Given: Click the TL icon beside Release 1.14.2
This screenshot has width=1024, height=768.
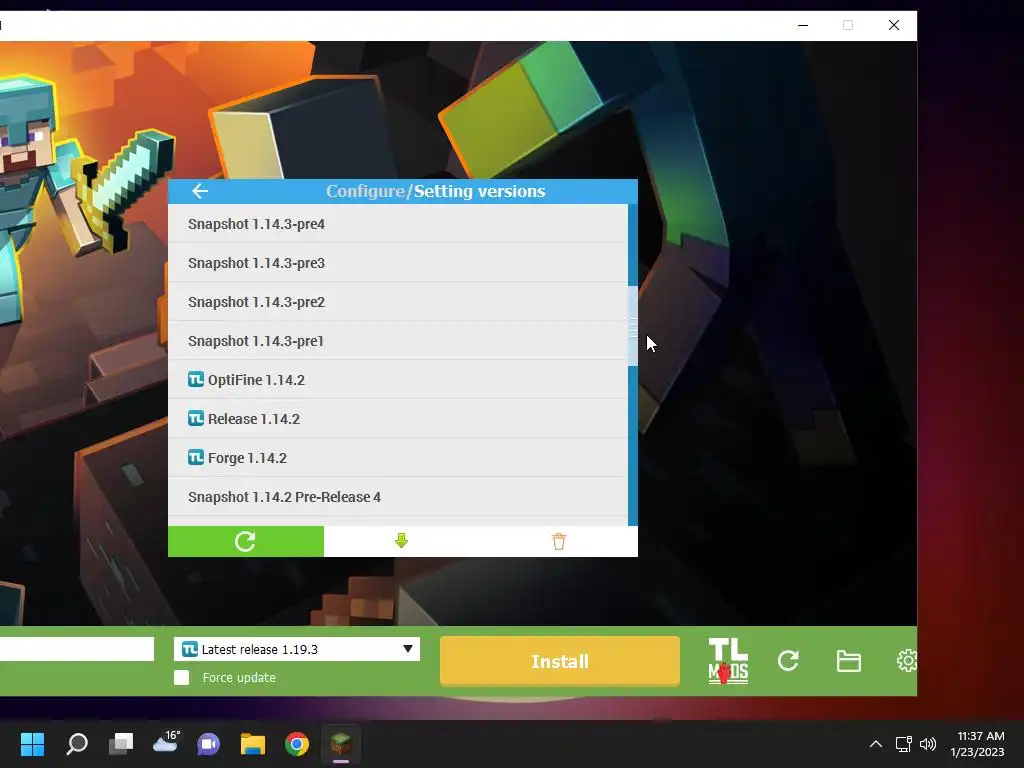Looking at the screenshot, I should click(x=196, y=419).
